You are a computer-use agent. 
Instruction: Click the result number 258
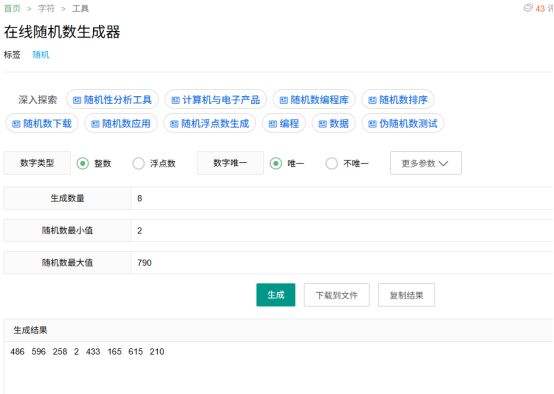60,352
